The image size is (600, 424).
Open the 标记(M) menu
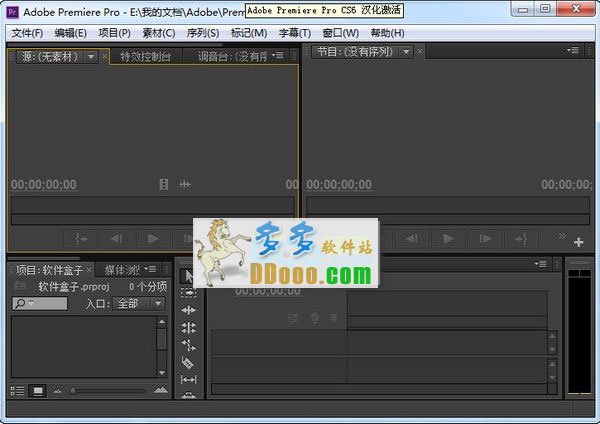(249, 33)
